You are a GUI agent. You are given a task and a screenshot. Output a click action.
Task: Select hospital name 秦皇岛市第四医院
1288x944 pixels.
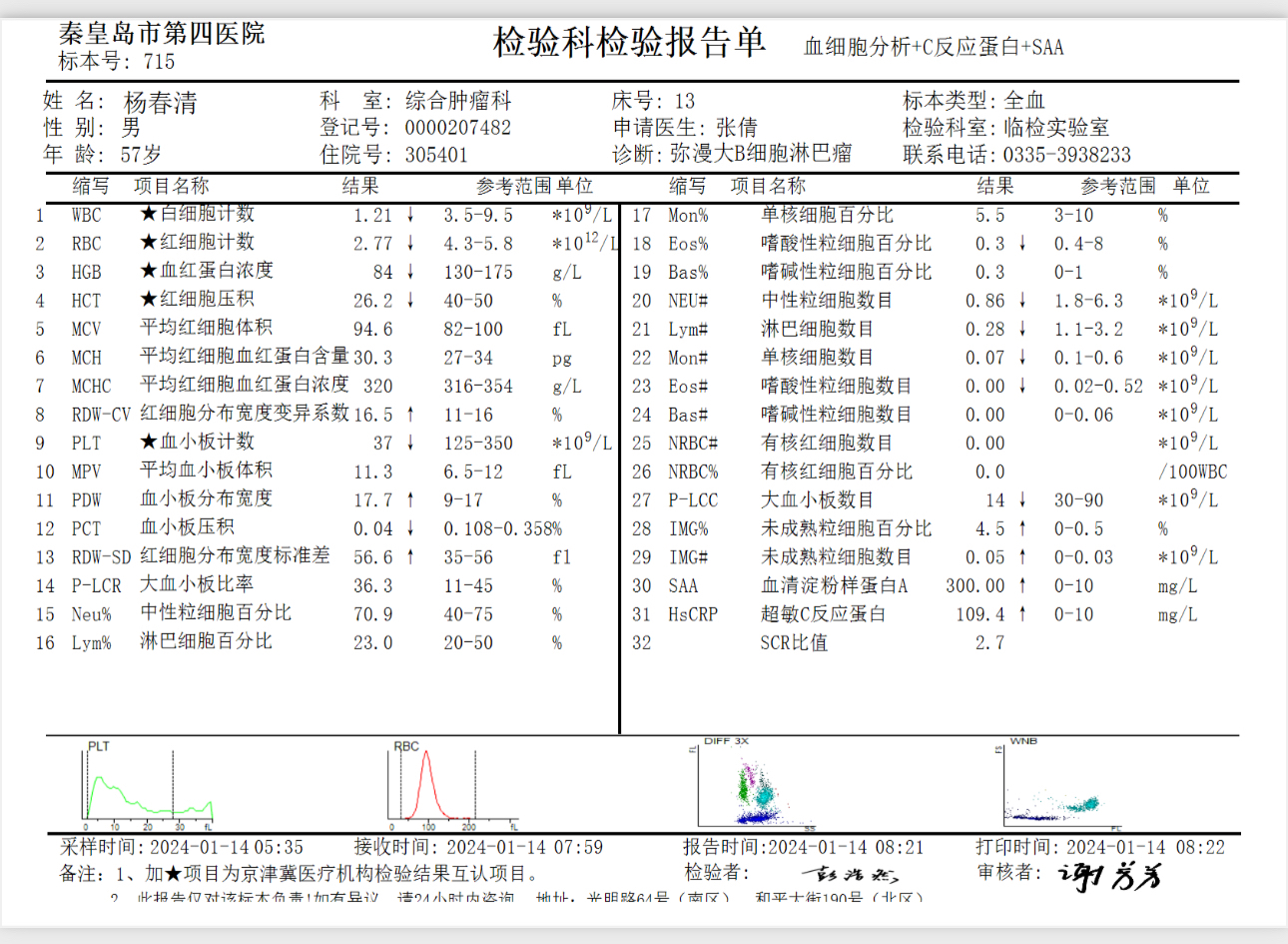(x=162, y=33)
